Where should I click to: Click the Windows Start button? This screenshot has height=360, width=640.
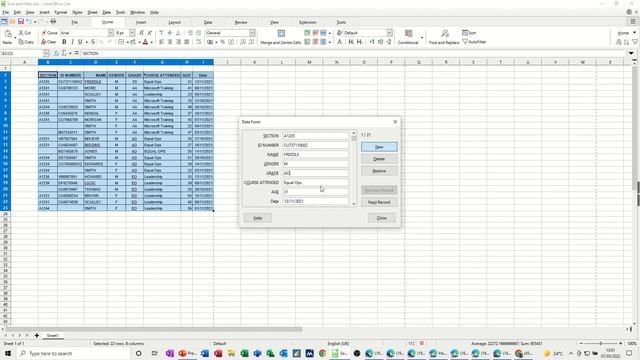(7, 353)
